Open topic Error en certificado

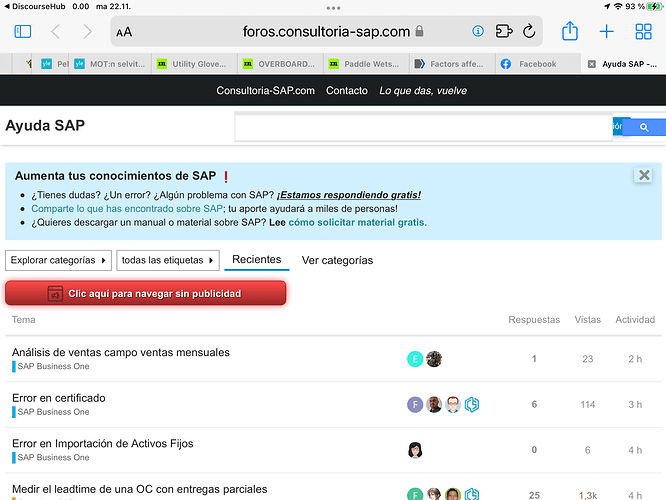pos(59,398)
